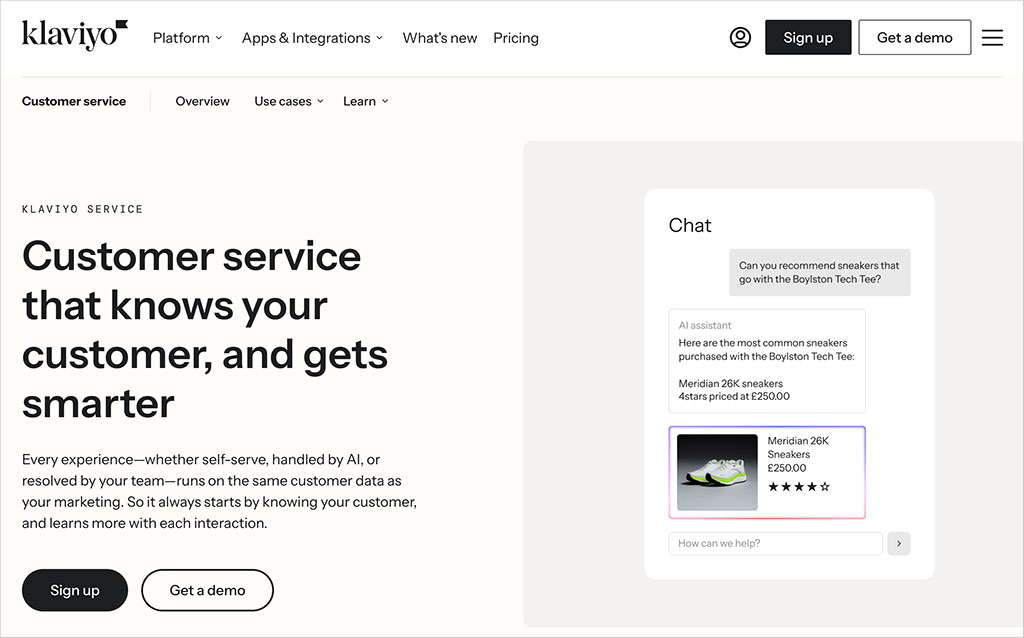Image resolution: width=1024 pixels, height=638 pixels.
Task: Click the customer question chat bubble
Action: (x=820, y=272)
